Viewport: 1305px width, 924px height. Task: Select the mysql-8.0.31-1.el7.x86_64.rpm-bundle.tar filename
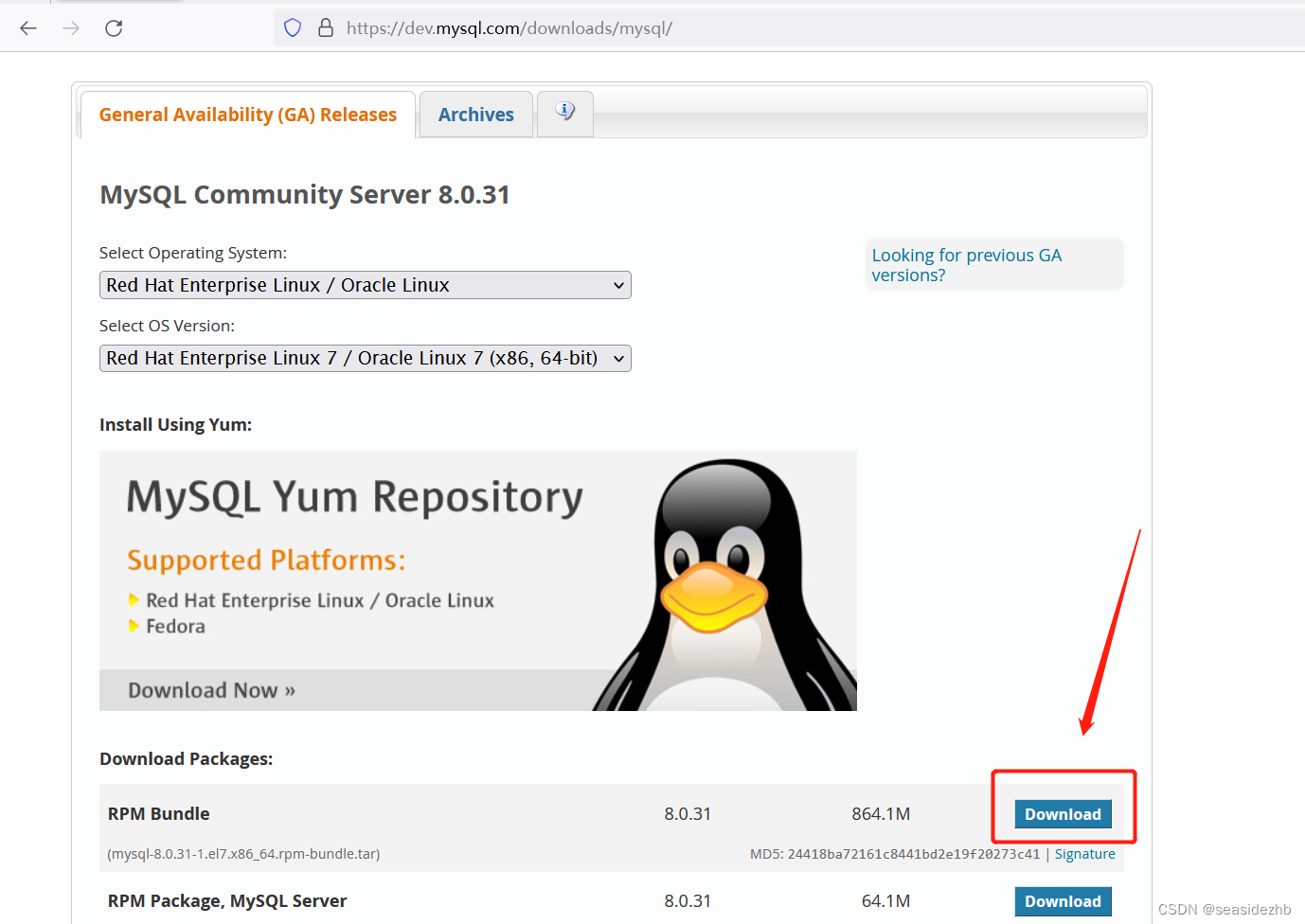pos(243,854)
